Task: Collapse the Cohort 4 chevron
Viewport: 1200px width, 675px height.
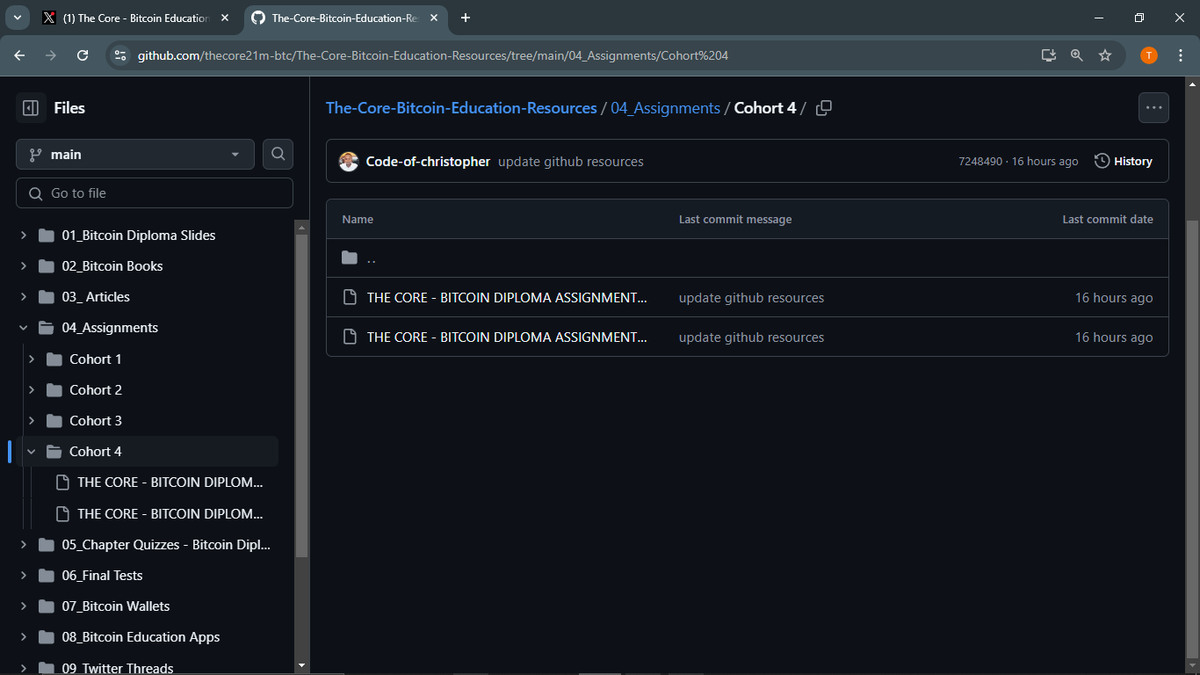Action: coord(31,452)
